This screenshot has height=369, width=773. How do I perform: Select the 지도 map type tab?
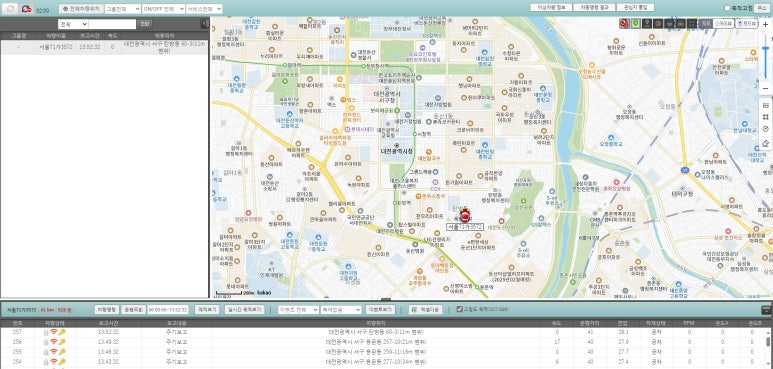706,23
